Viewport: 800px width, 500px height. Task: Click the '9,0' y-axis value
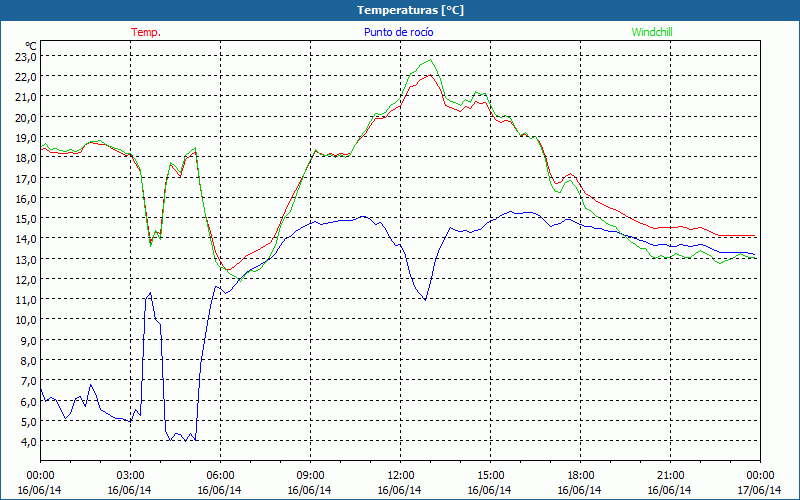coord(29,340)
